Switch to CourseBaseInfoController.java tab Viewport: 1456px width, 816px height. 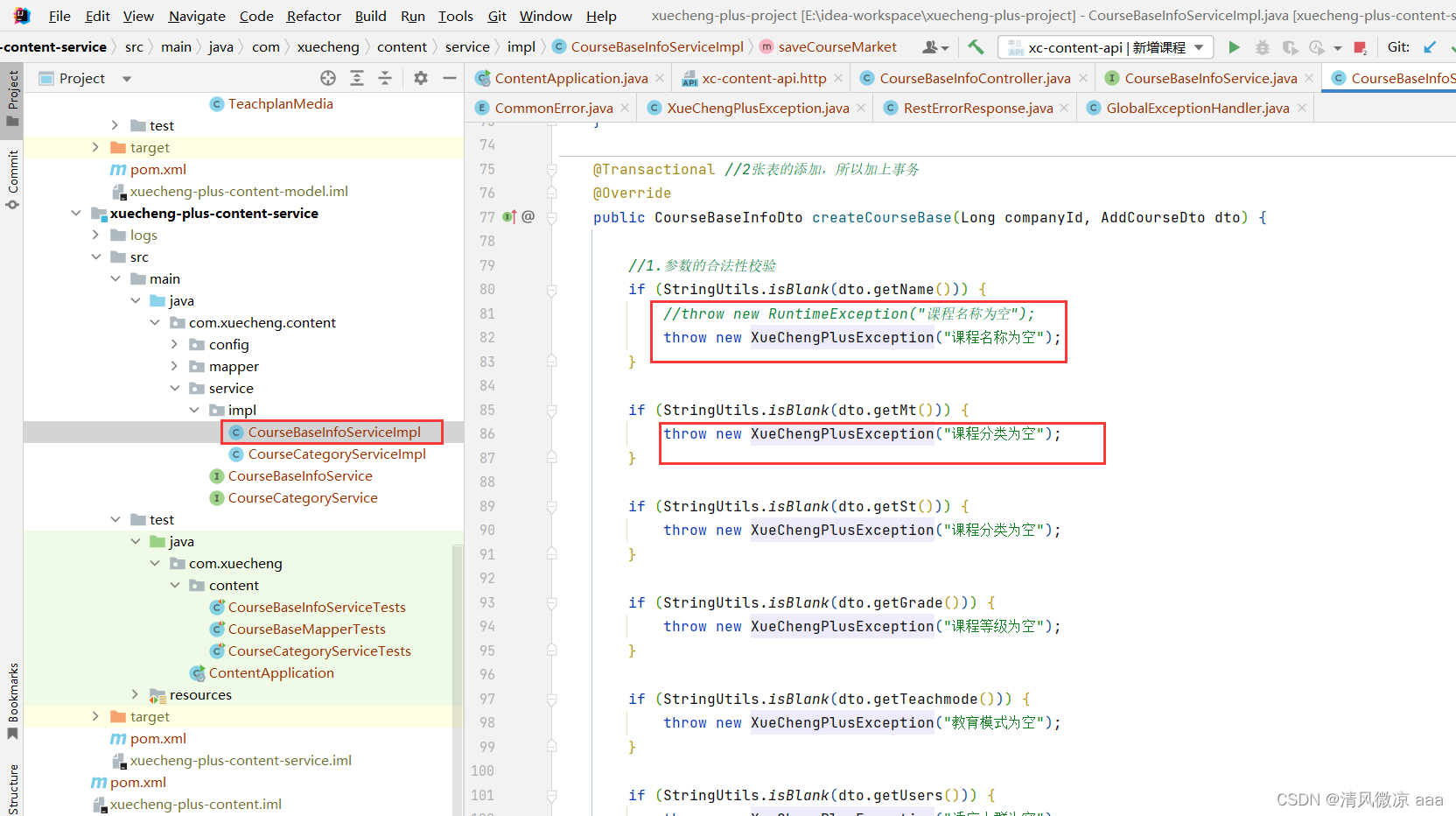tap(975, 78)
